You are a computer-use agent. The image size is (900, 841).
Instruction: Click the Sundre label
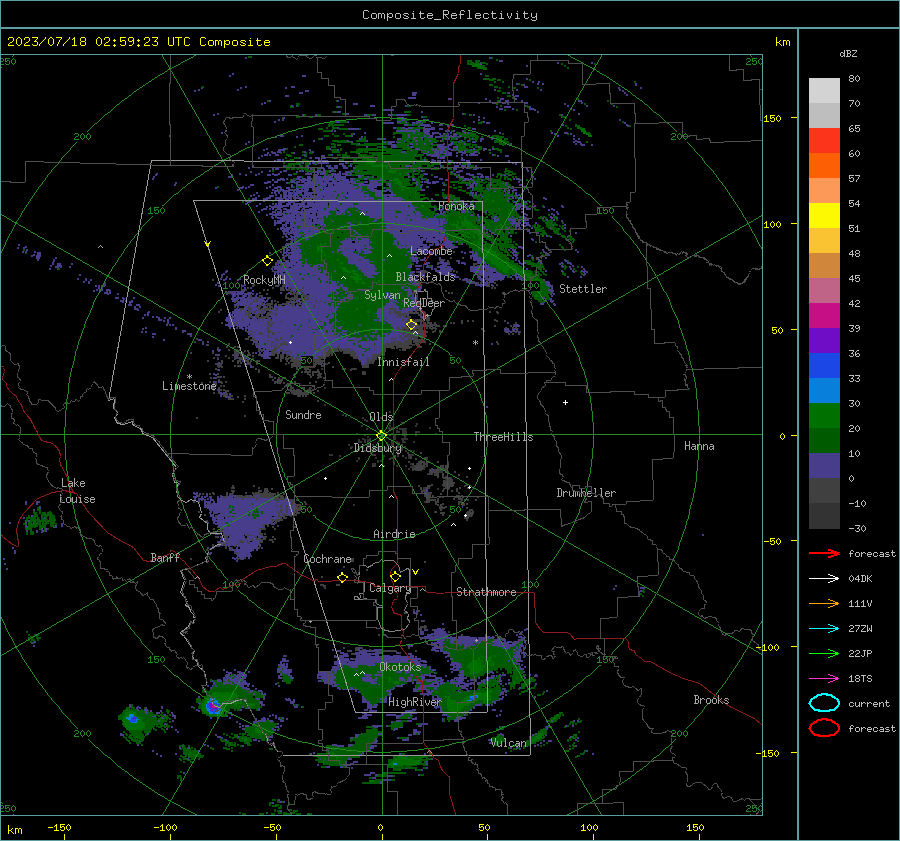tap(303, 414)
